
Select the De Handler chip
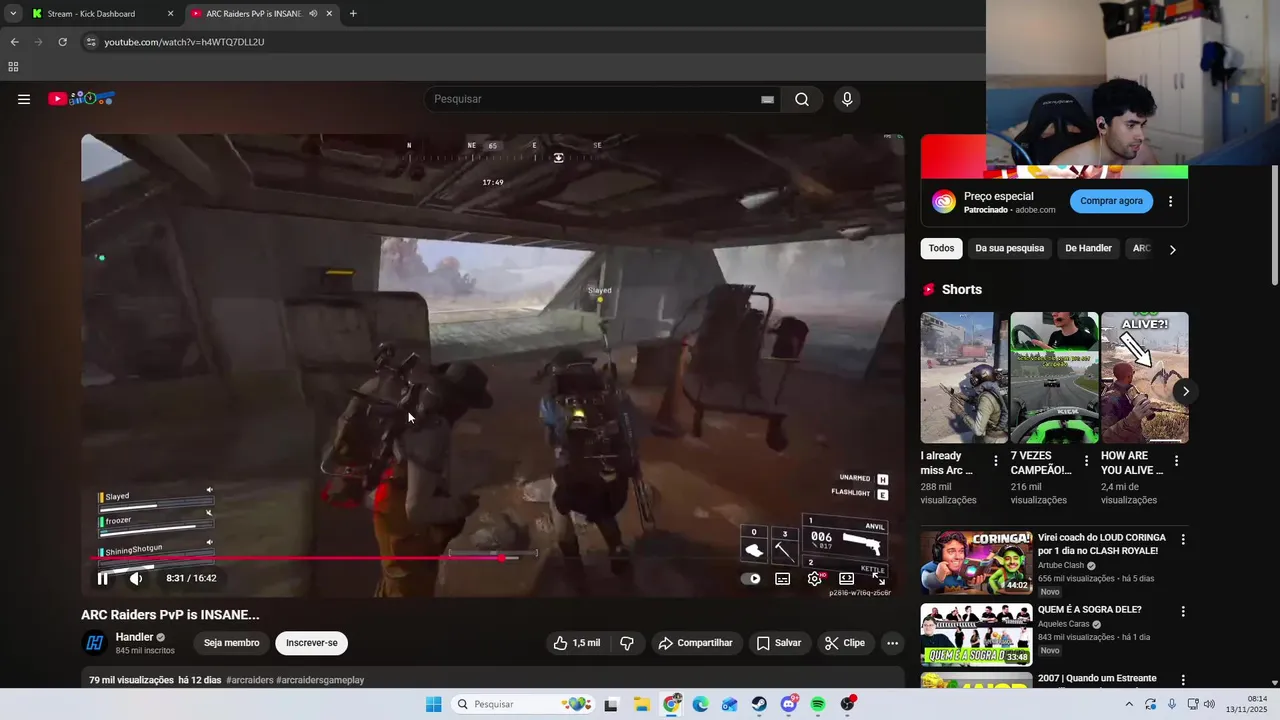tap(1089, 248)
